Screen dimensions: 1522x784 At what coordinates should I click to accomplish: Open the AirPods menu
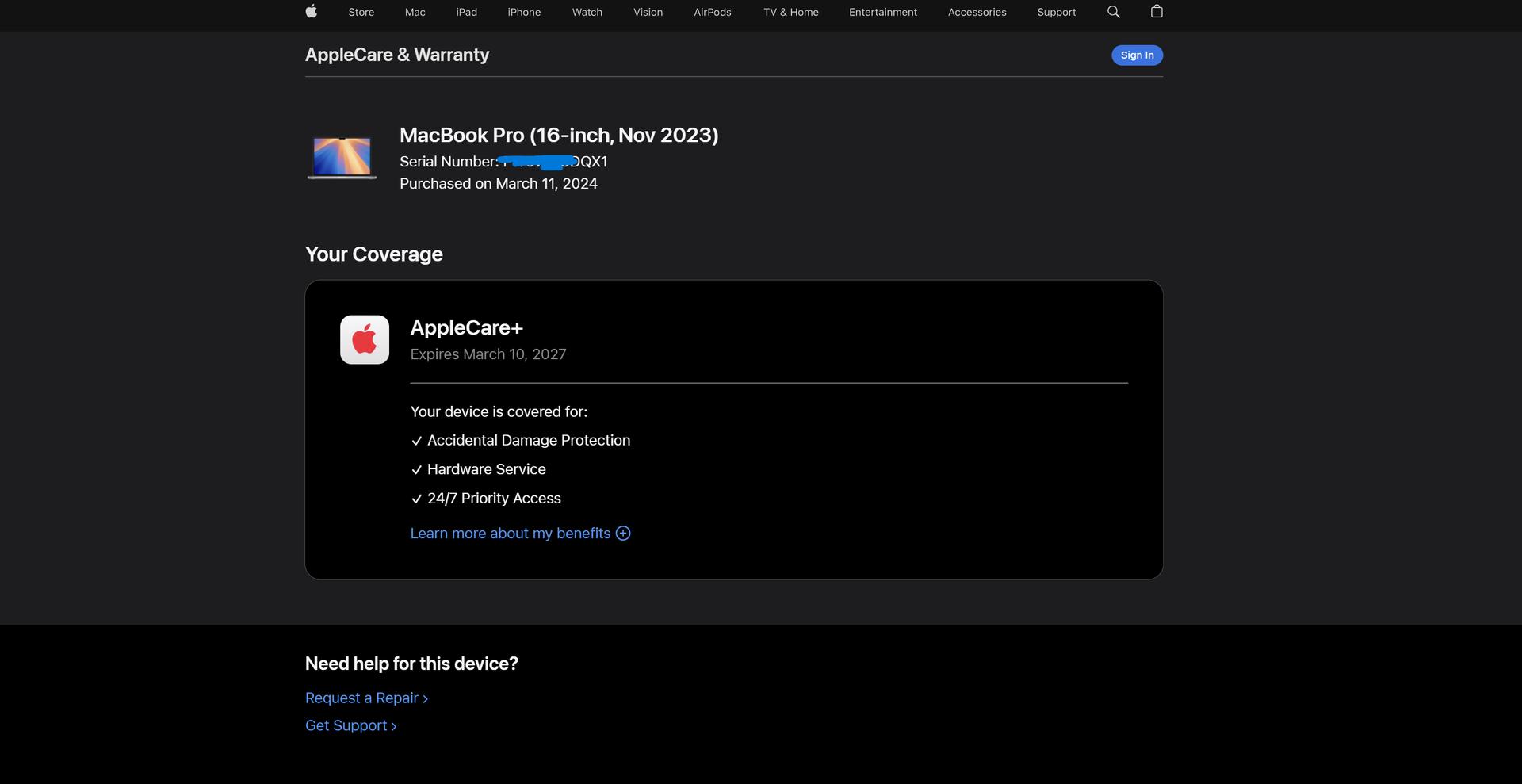coord(713,12)
